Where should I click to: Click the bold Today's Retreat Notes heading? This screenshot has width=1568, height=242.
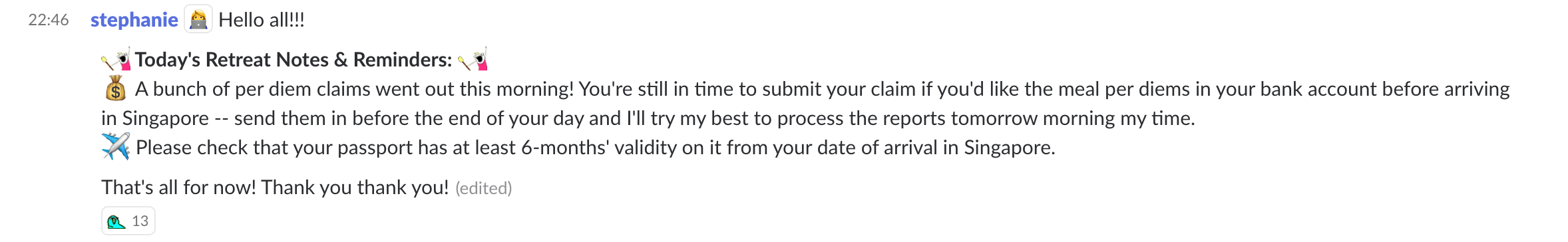coord(294,60)
